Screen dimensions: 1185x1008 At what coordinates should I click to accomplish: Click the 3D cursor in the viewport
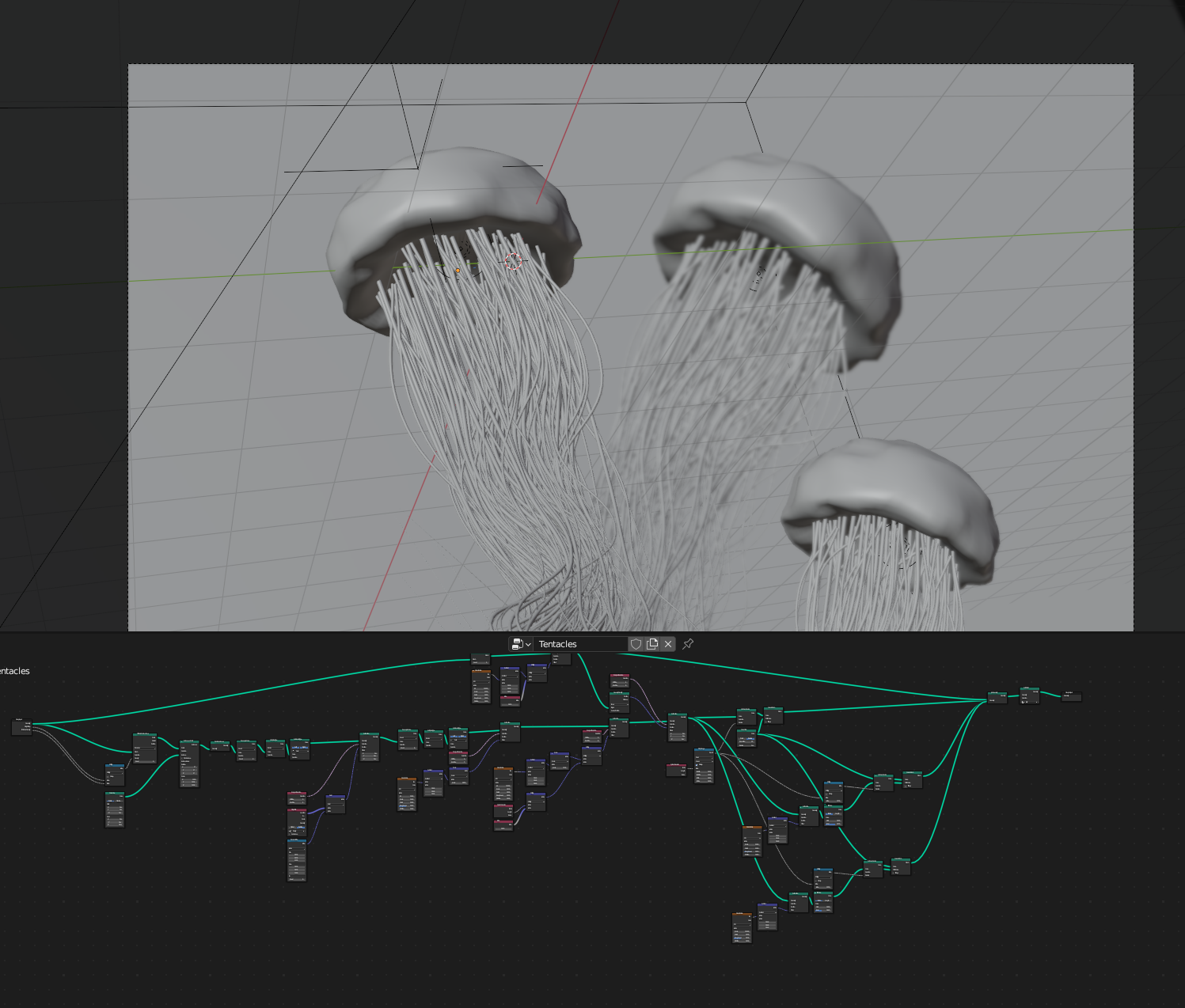pyautogui.click(x=513, y=262)
